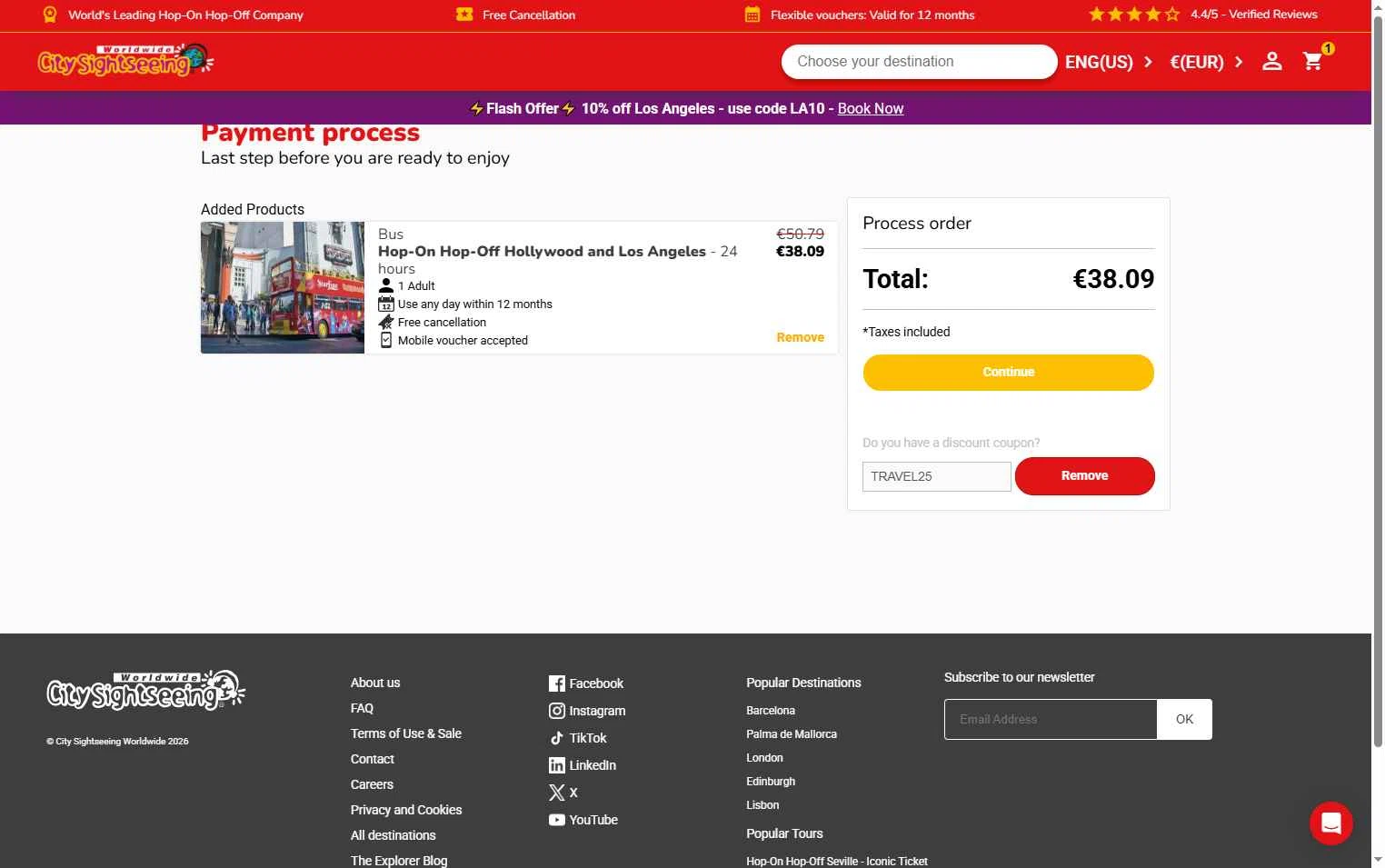Open the Facebook footer link
Screen dimensions: 1385x868
click(x=586, y=683)
